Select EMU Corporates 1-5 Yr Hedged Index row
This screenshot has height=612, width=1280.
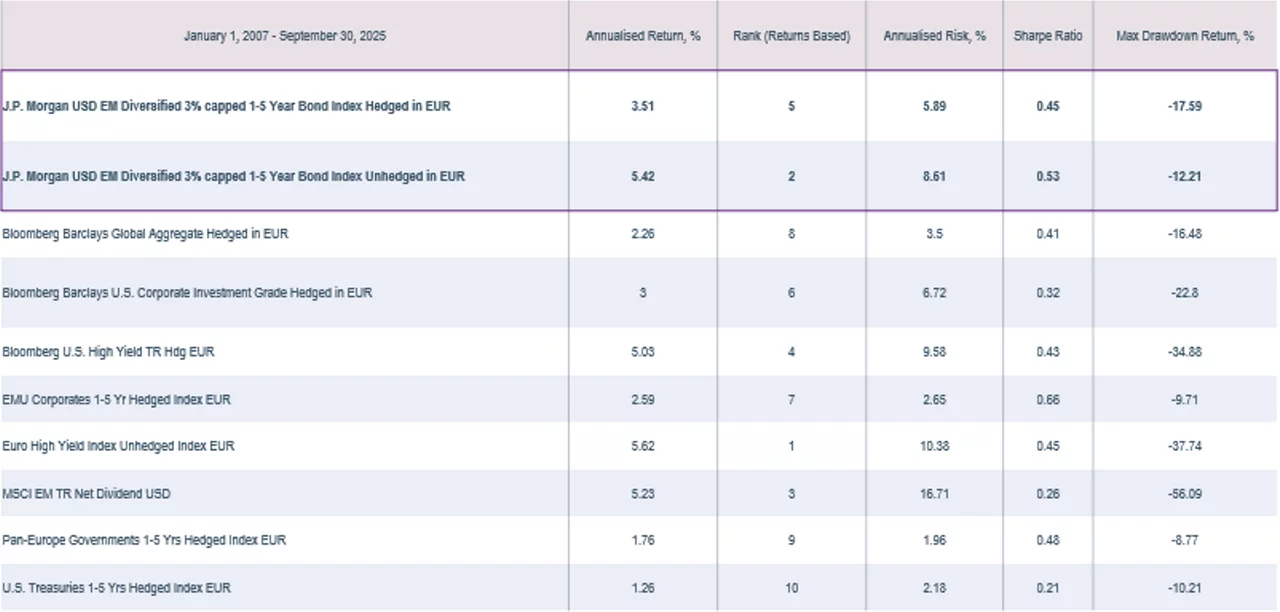point(116,400)
